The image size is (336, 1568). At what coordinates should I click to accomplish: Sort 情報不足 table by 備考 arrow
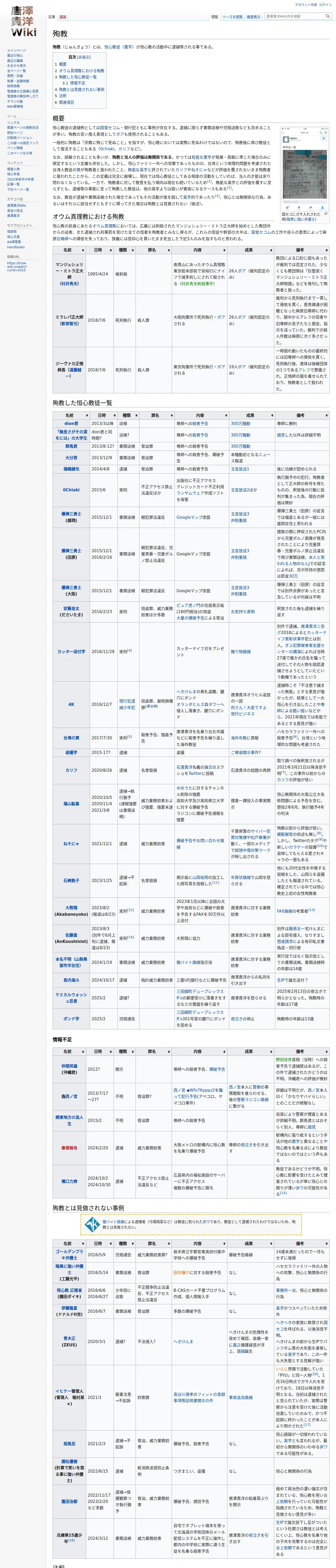tap(326, 1051)
